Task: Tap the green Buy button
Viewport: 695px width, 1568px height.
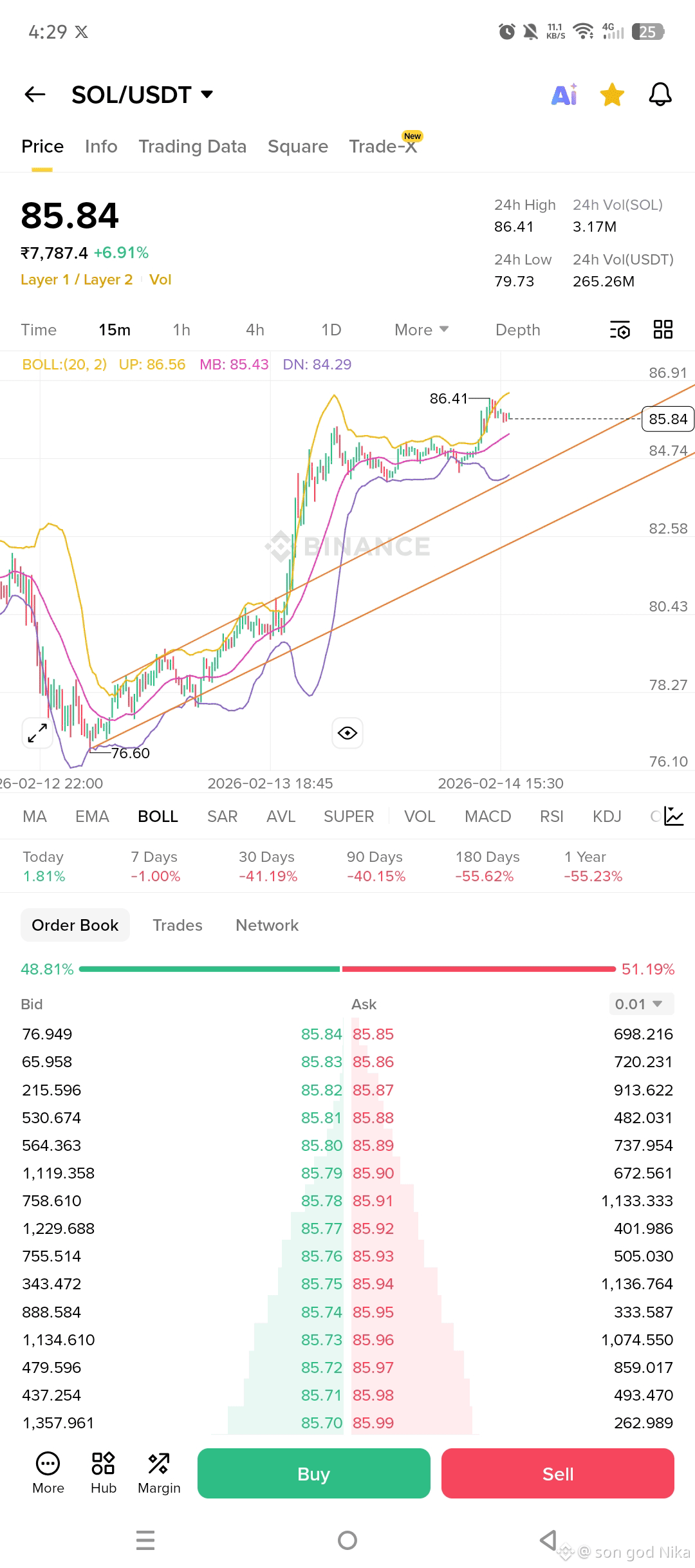Action: (314, 1473)
